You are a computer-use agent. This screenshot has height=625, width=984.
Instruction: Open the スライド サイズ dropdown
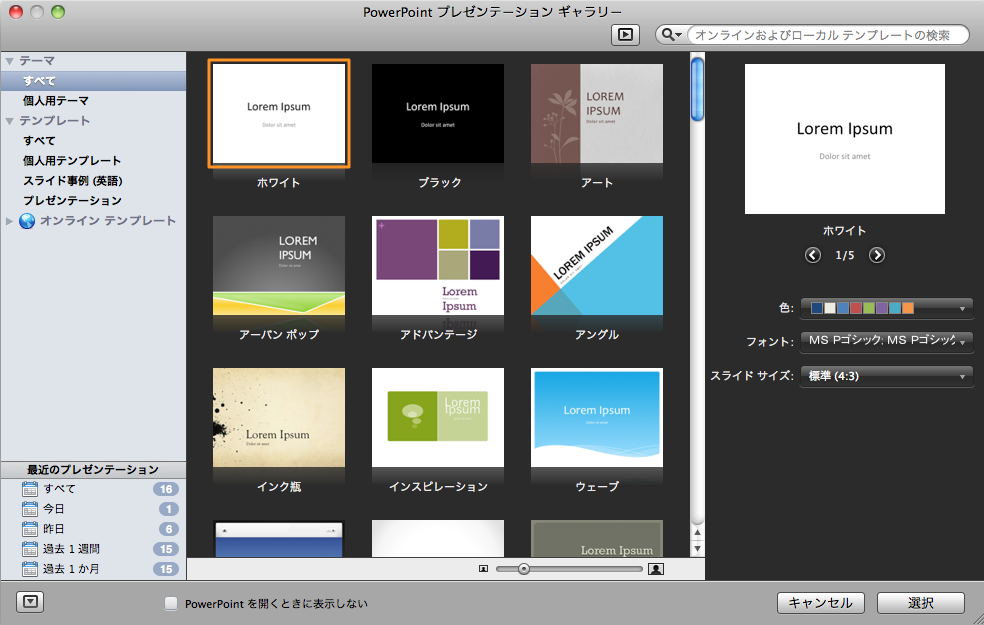887,376
